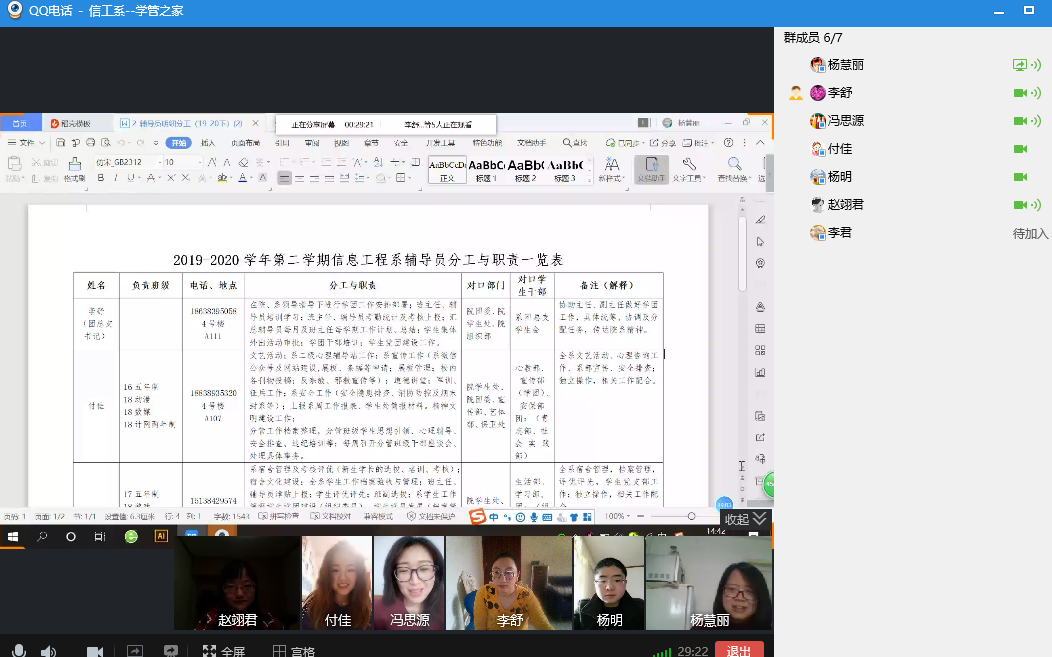This screenshot has width=1052, height=657.
Task: Click 冯思源's video thumbnail
Action: [x=409, y=583]
